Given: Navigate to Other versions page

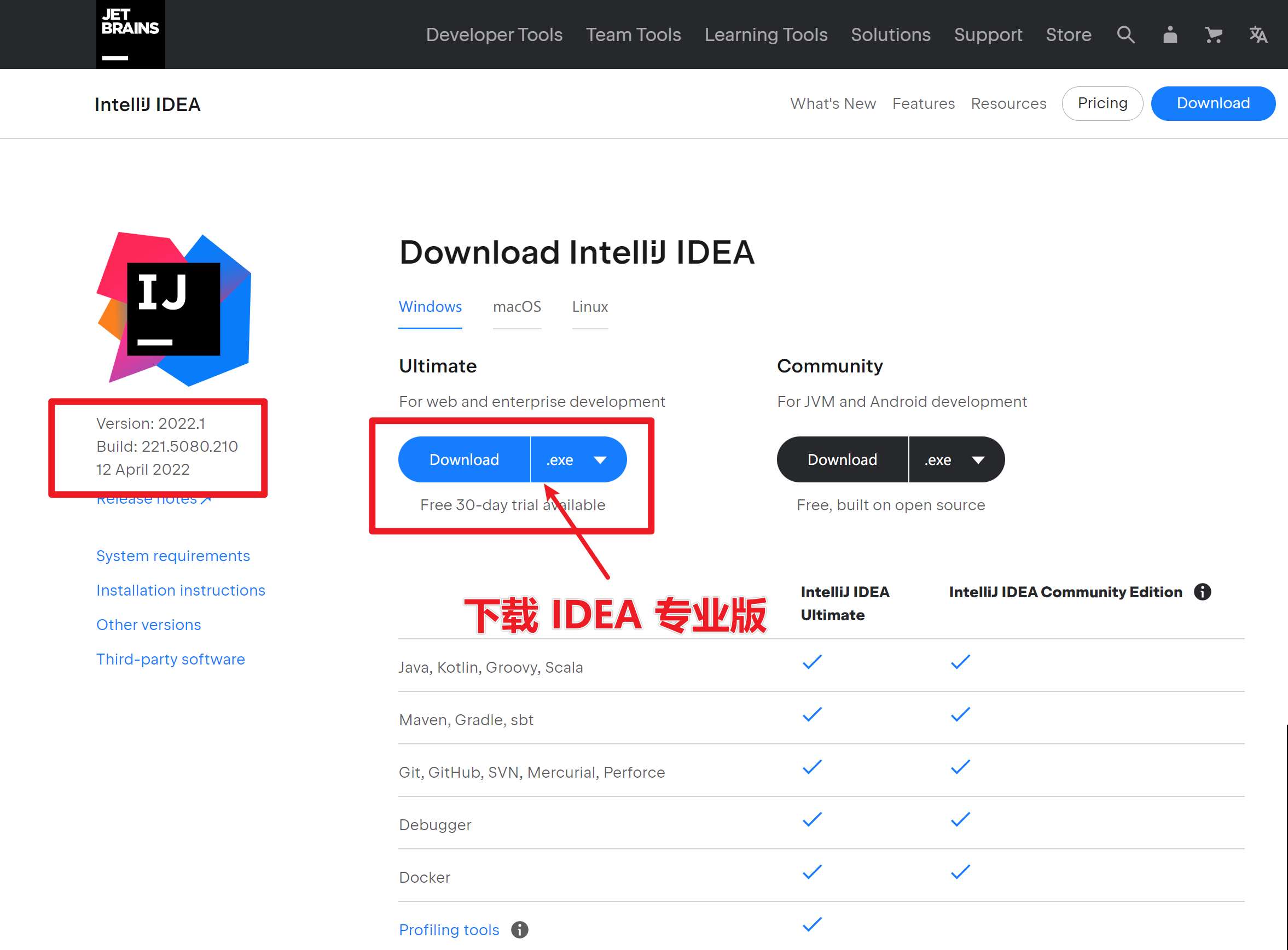Looking at the screenshot, I should pos(148,624).
